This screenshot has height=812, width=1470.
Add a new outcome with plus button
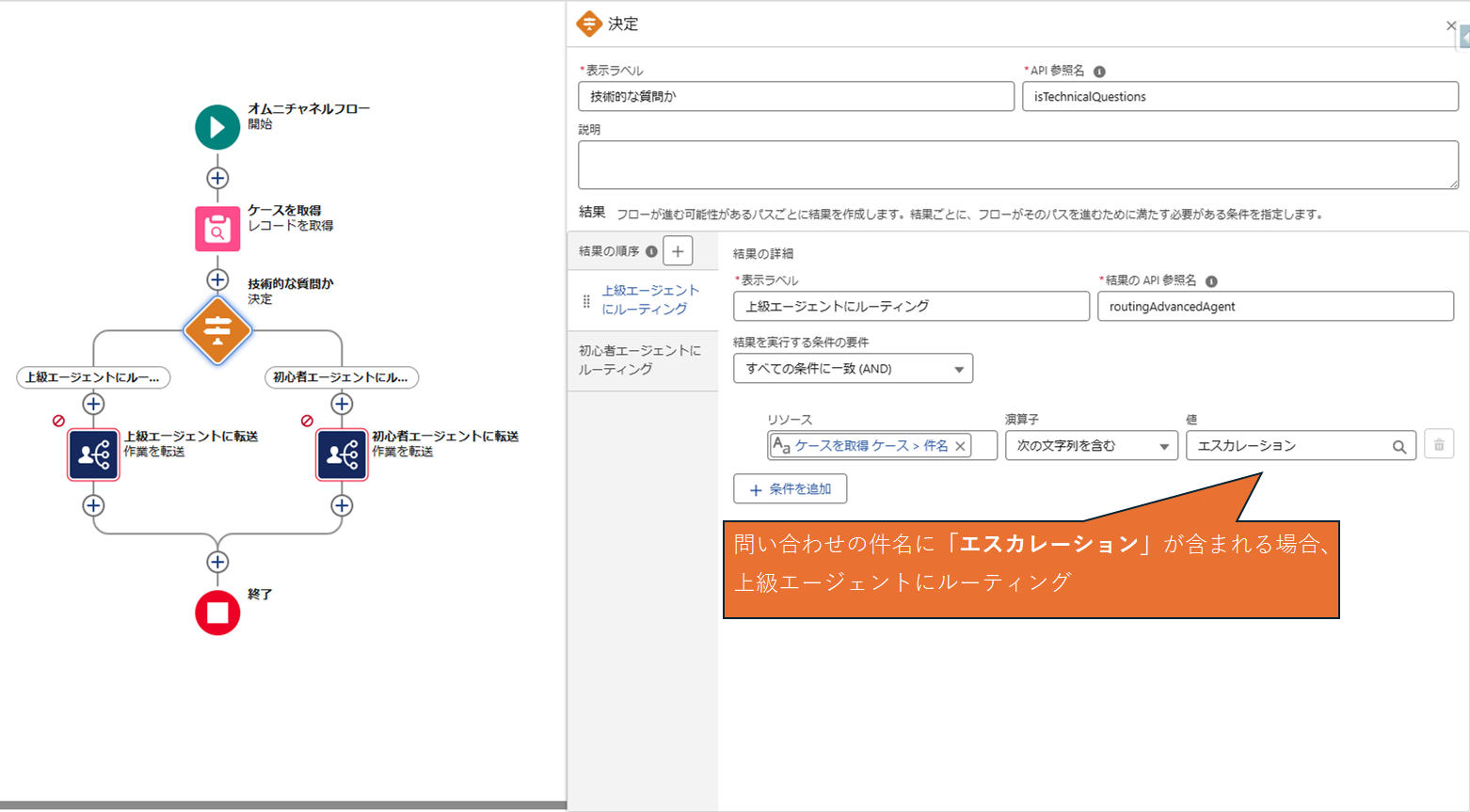(x=678, y=251)
